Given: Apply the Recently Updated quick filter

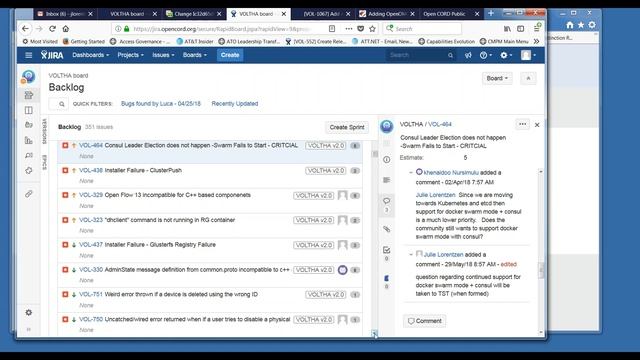Looking at the screenshot, I should pyautogui.click(x=235, y=104).
